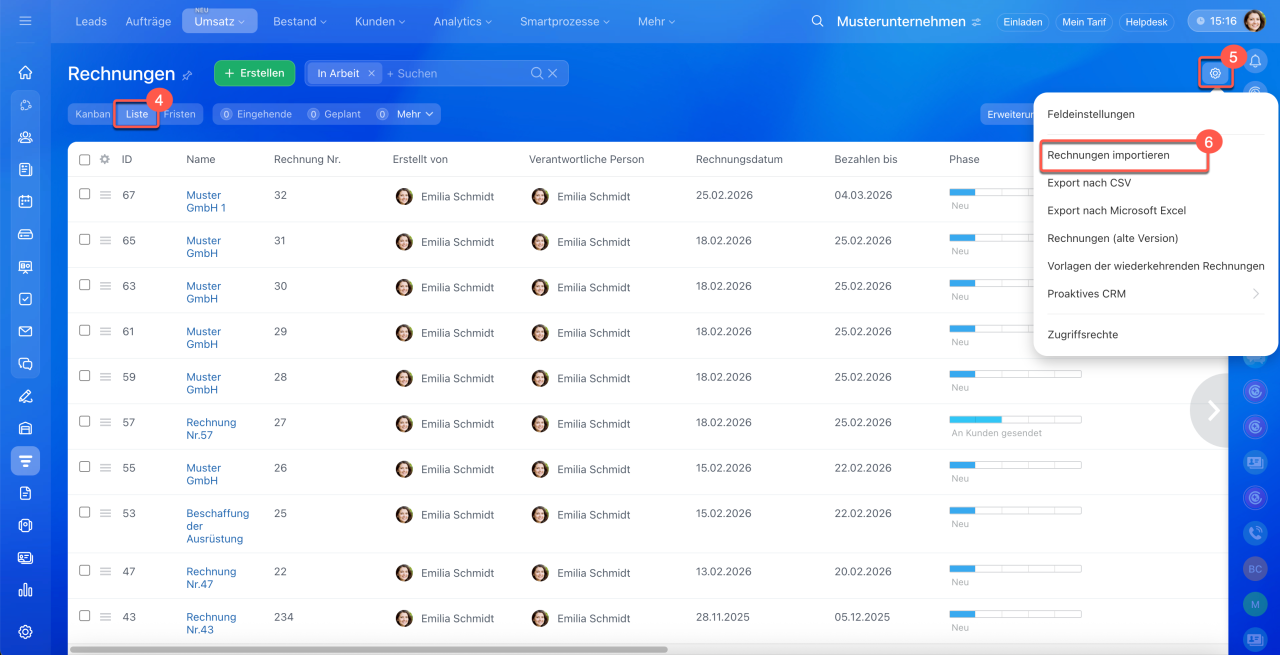Open the hamburger menu icon
Viewport: 1280px width, 655px height.
[x=26, y=21]
